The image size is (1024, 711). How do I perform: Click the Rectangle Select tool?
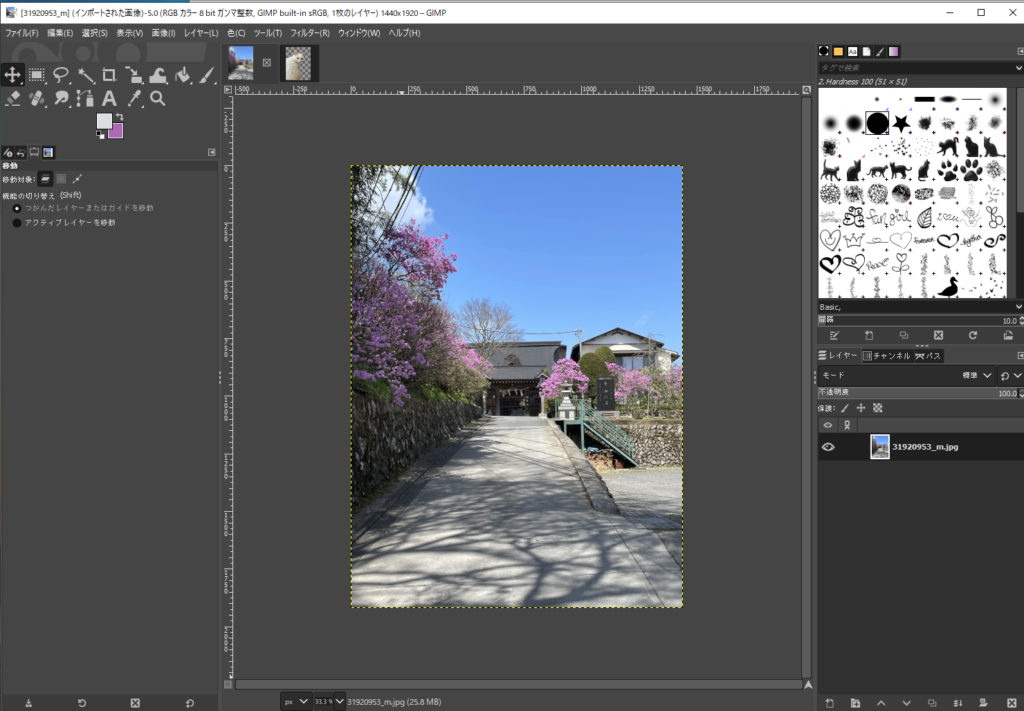[x=36, y=75]
